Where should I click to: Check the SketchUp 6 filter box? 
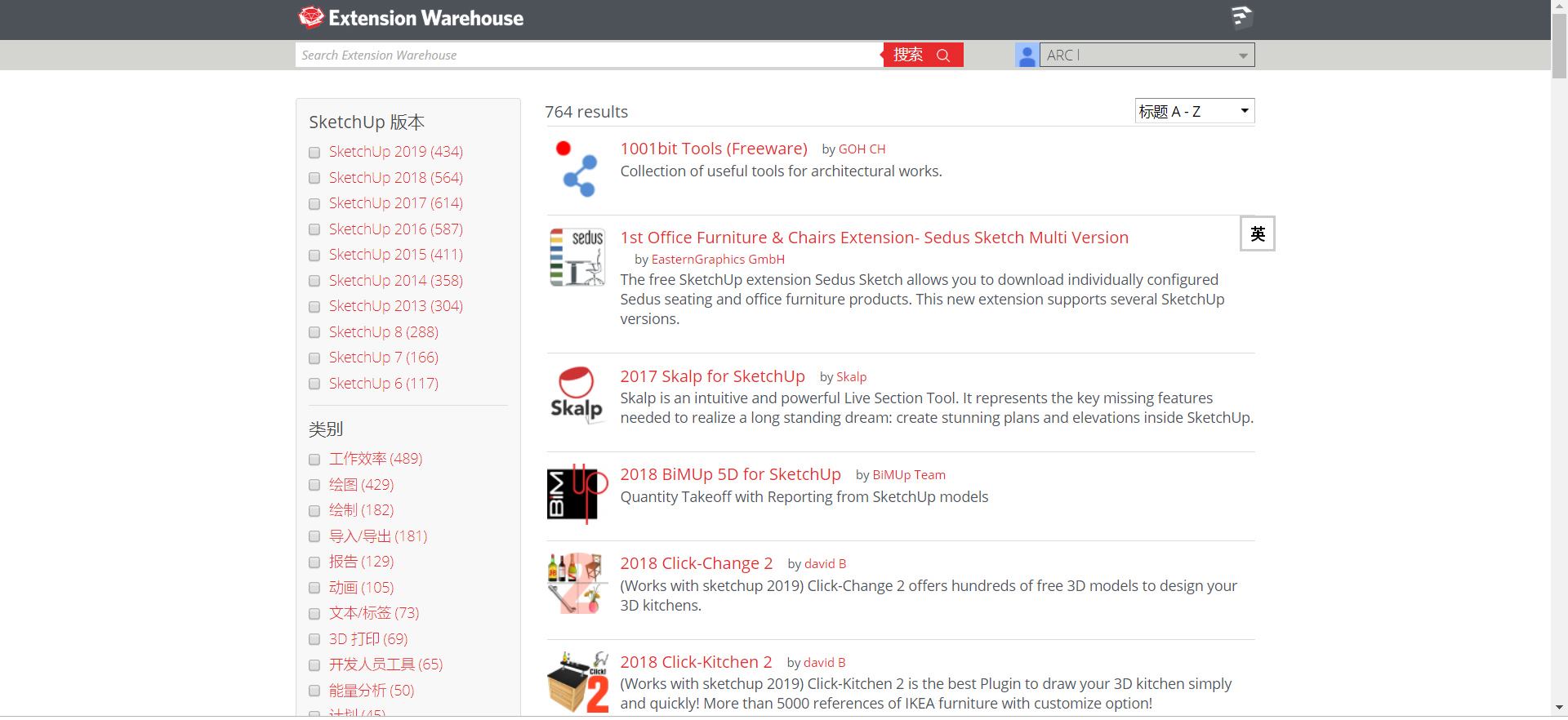pos(314,384)
